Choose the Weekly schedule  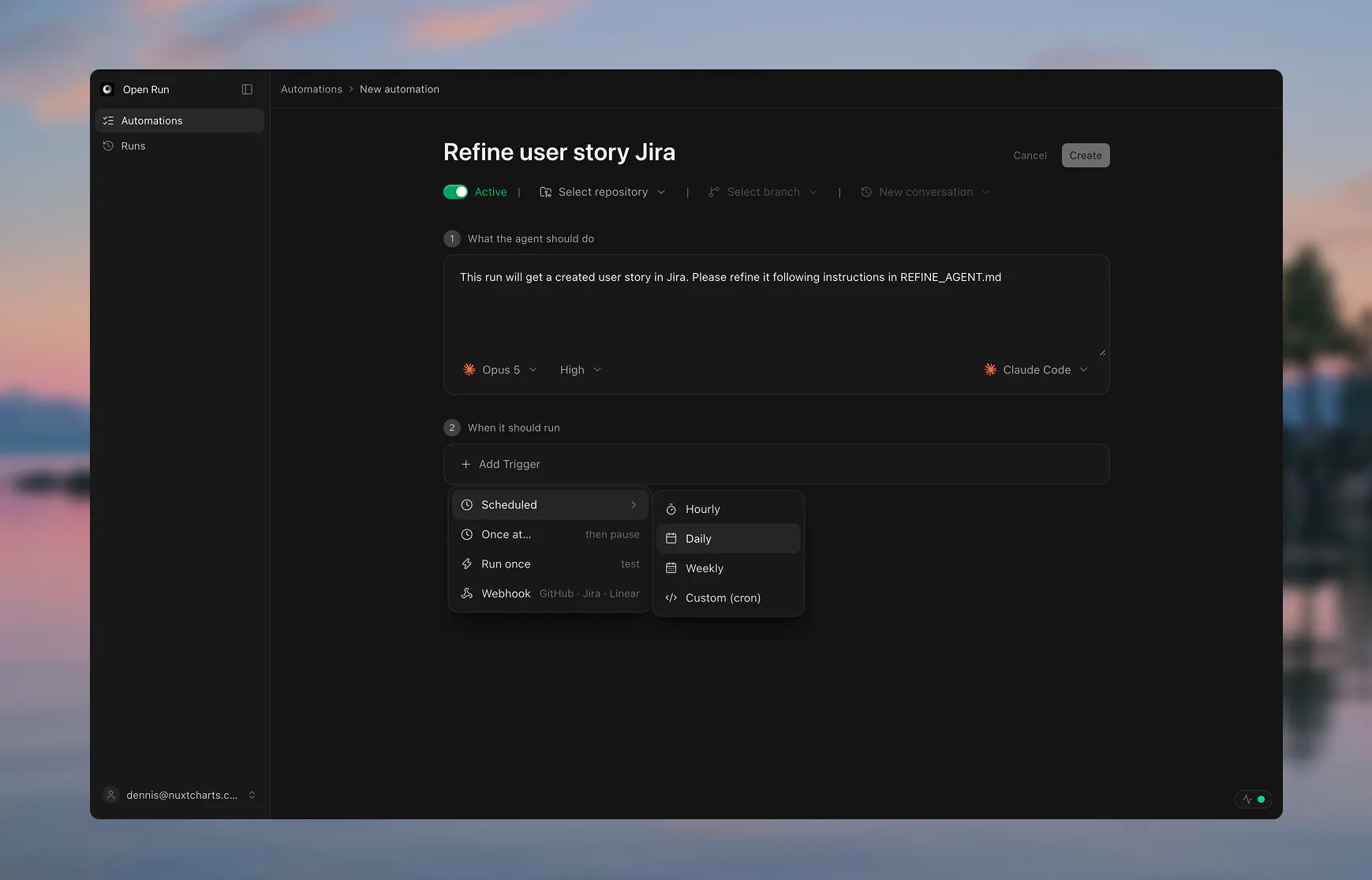728,568
